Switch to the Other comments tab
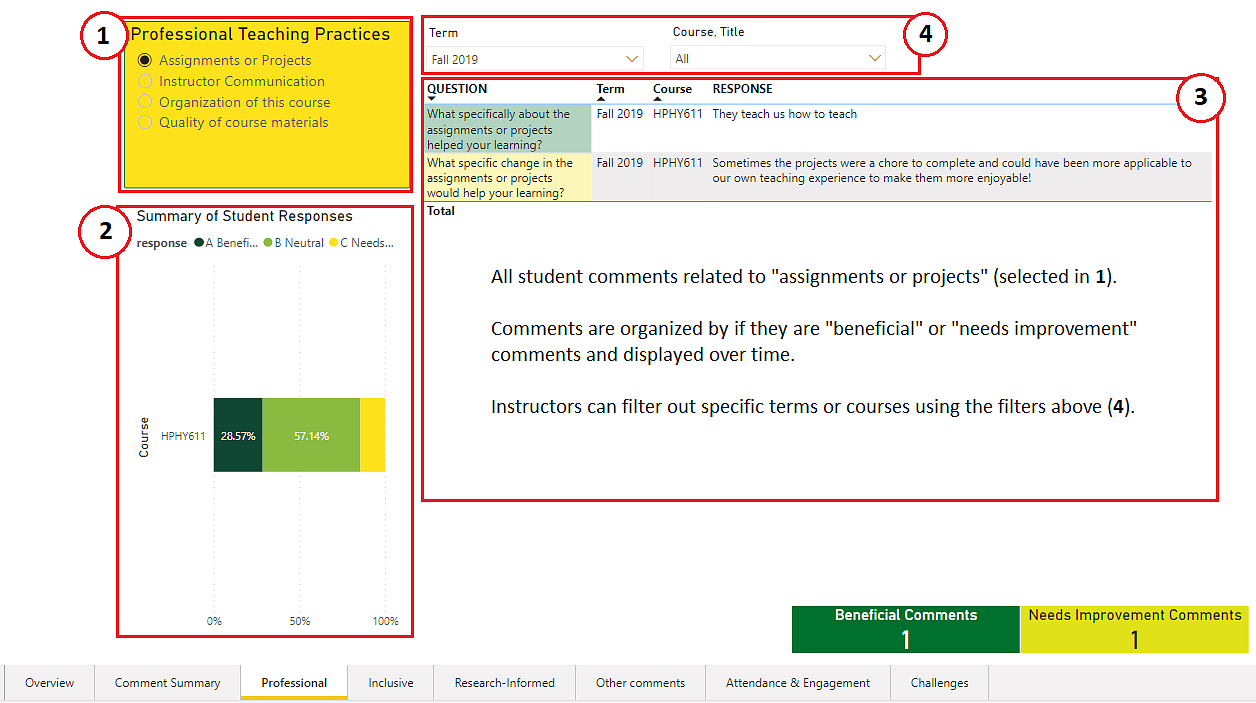This screenshot has height=703, width=1256. coord(640,683)
